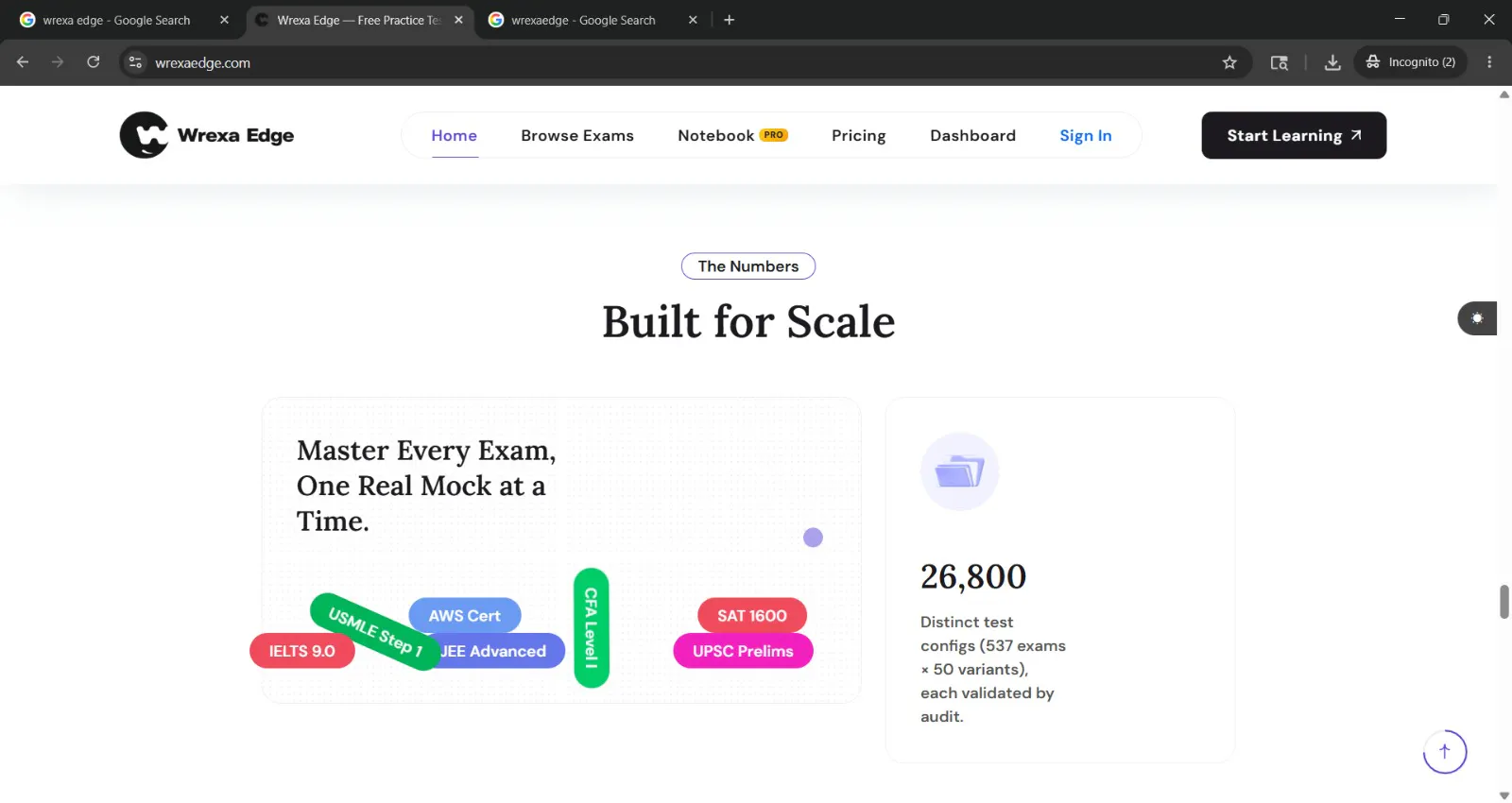Click the Wrexa Edge logo icon

144,135
